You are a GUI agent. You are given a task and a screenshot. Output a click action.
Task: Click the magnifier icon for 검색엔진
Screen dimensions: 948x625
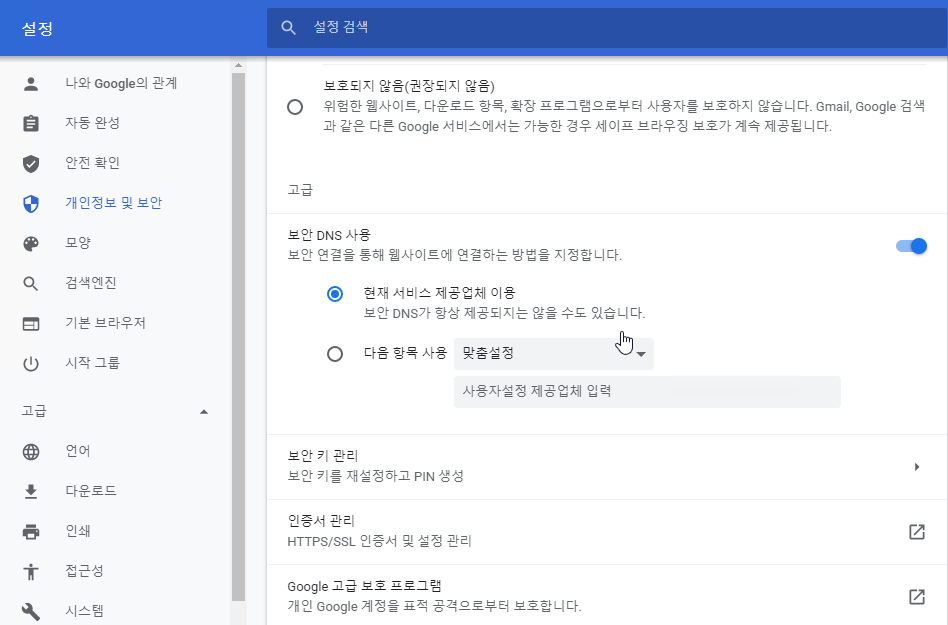tap(31, 283)
